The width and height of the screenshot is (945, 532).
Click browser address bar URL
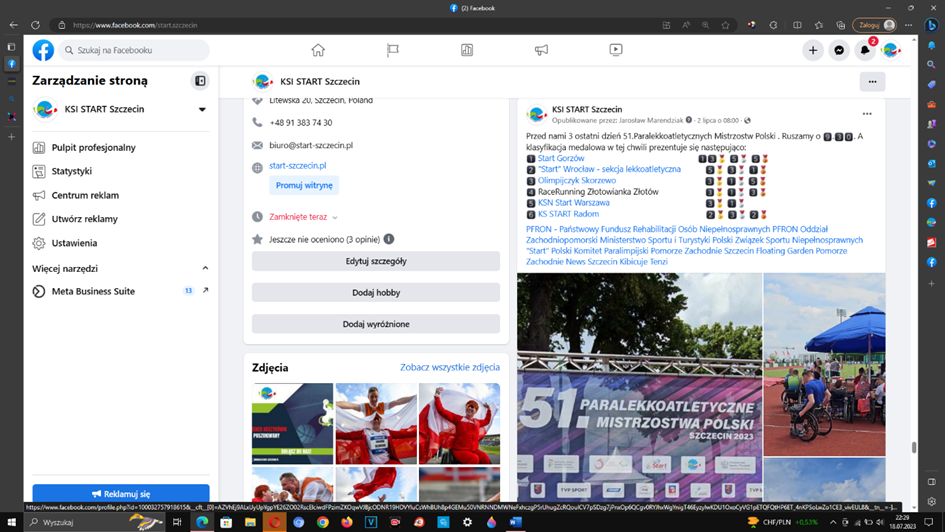[135, 25]
